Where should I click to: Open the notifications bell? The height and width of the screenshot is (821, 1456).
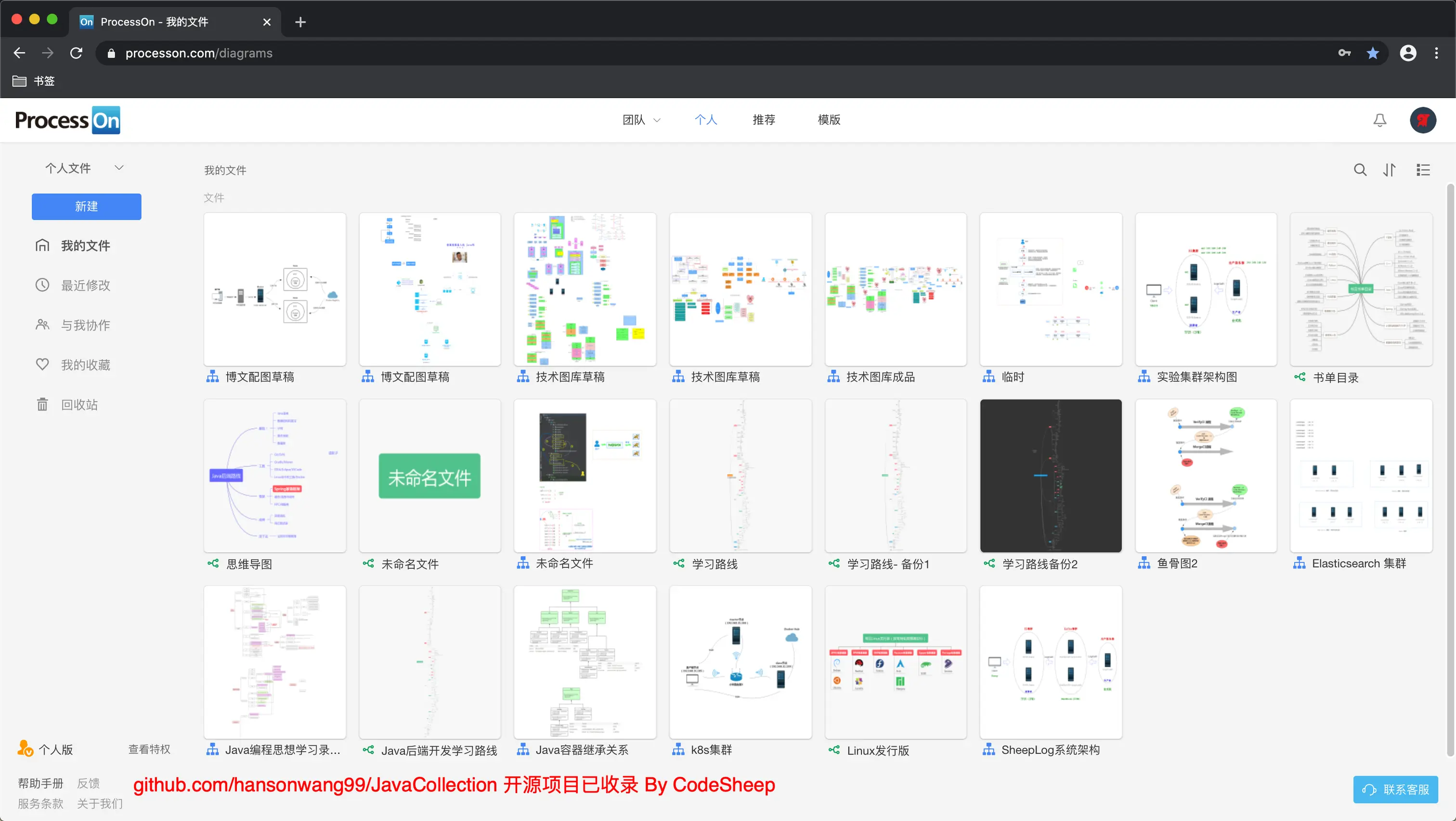click(1380, 120)
